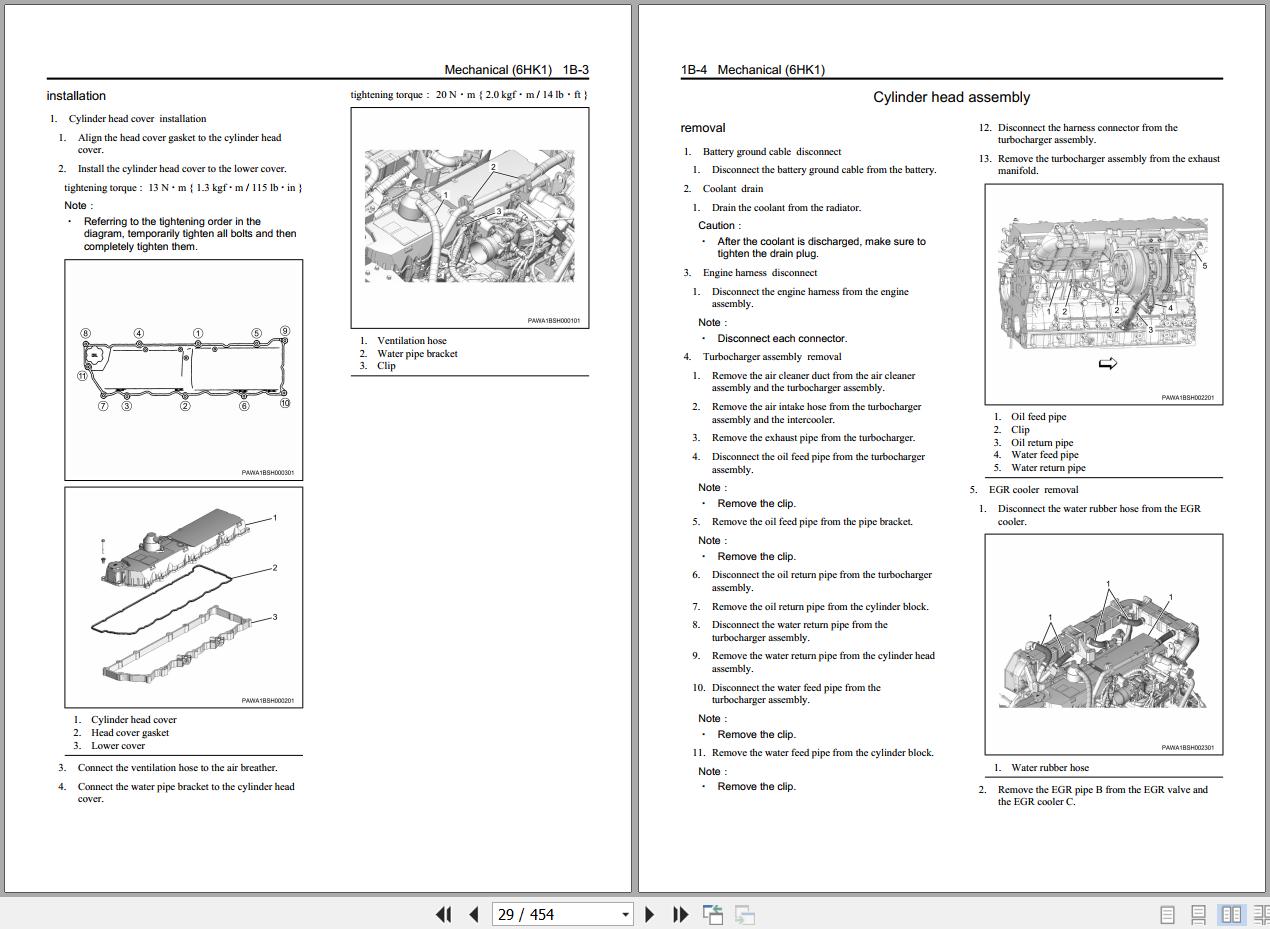Click 'Lower cover' legend entry
This screenshot has height=929, width=1270.
pos(118,746)
